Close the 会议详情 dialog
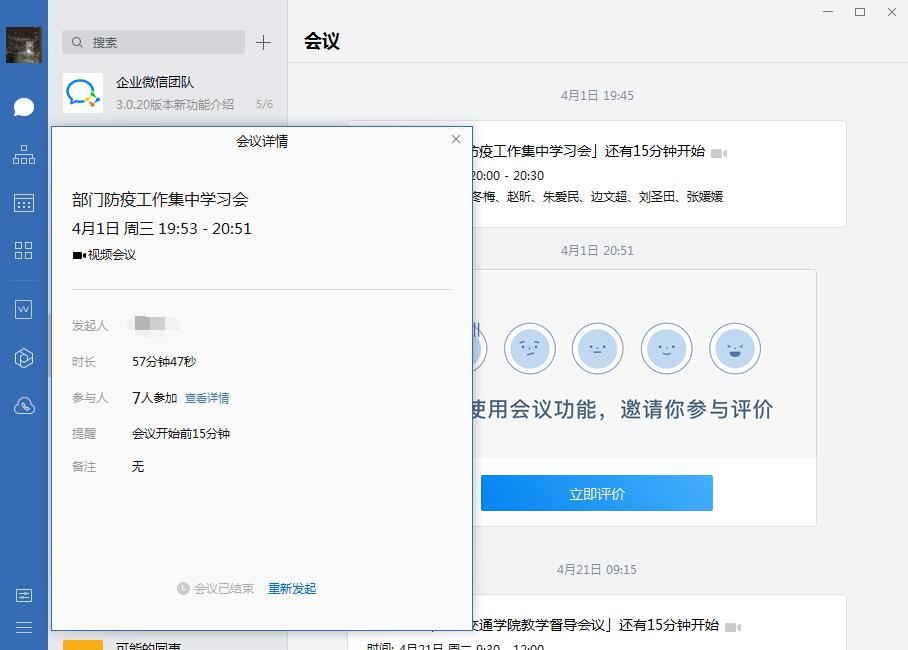This screenshot has width=908, height=650. coord(456,140)
